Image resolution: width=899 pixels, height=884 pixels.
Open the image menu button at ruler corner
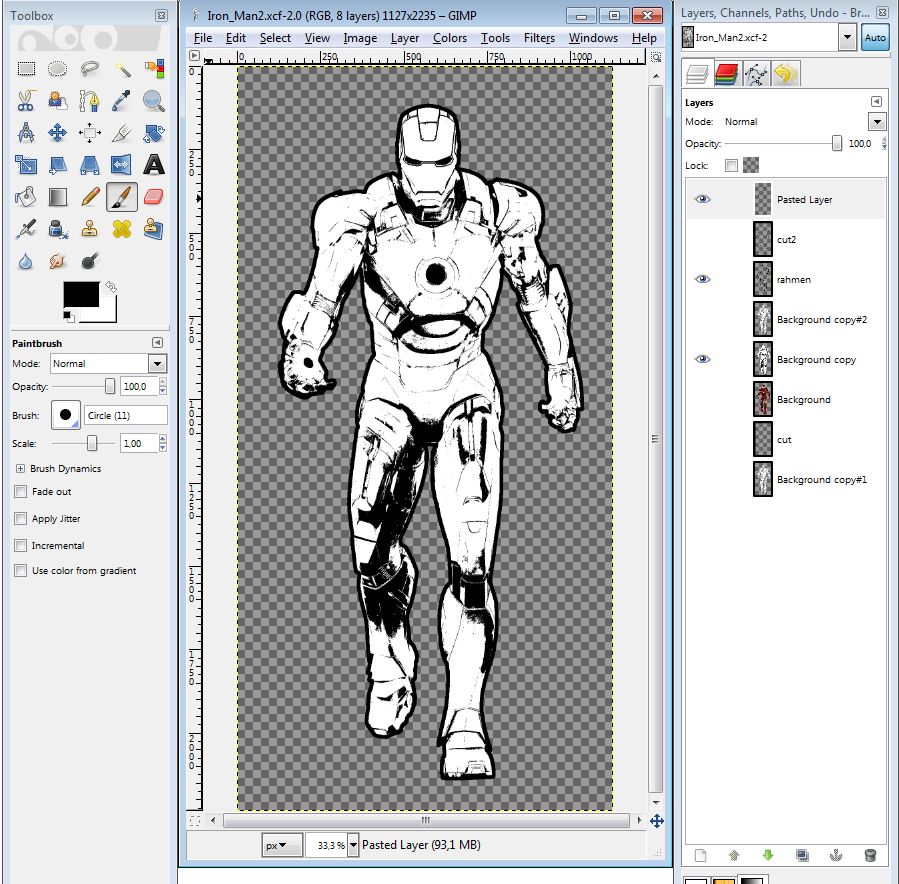(194, 56)
